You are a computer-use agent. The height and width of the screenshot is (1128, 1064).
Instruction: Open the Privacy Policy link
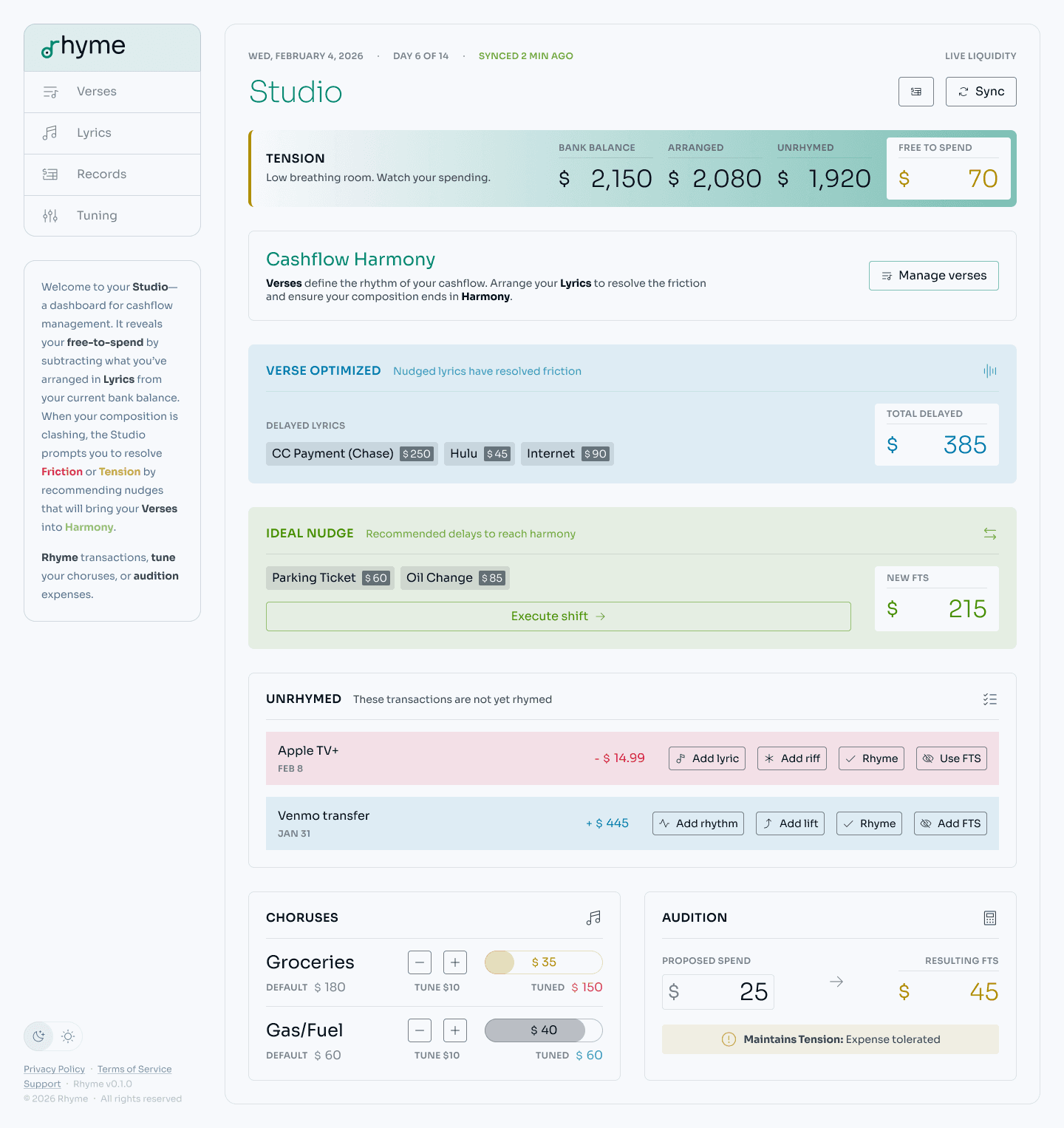[54, 1069]
